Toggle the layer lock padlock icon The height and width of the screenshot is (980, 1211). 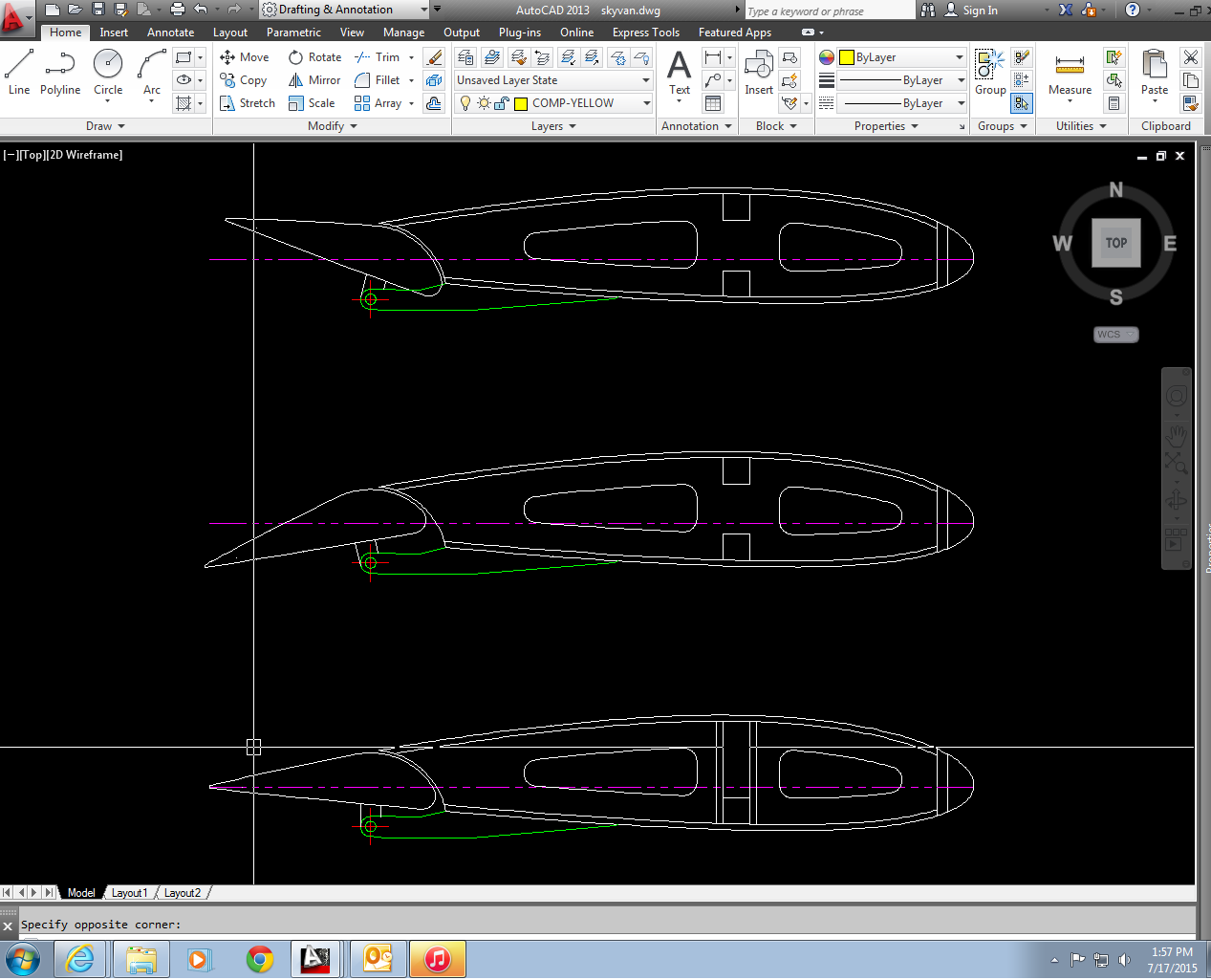(x=501, y=103)
